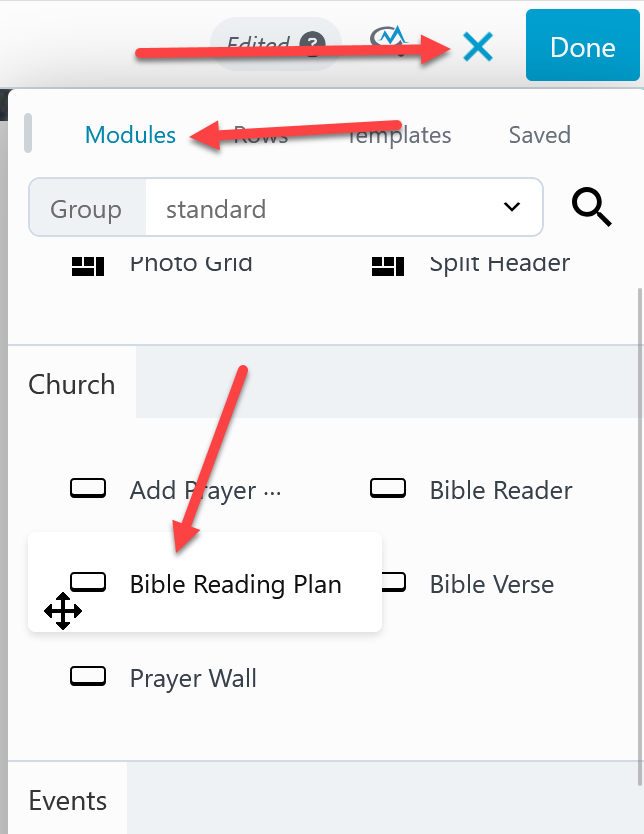Click the Add Prayer module icon
This screenshot has height=834, width=644.
(x=88, y=489)
